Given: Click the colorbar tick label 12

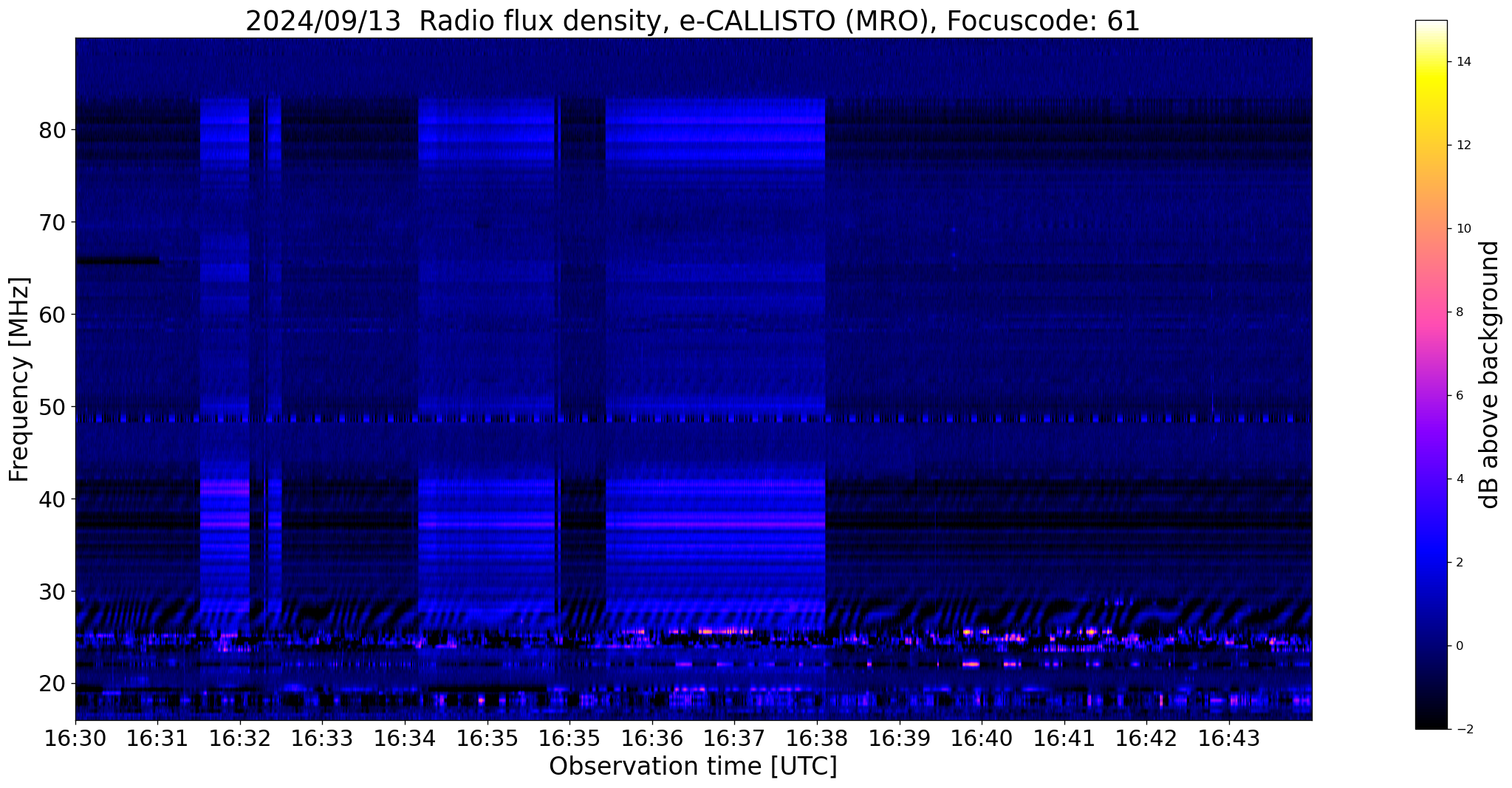Looking at the screenshot, I should (x=1463, y=145).
